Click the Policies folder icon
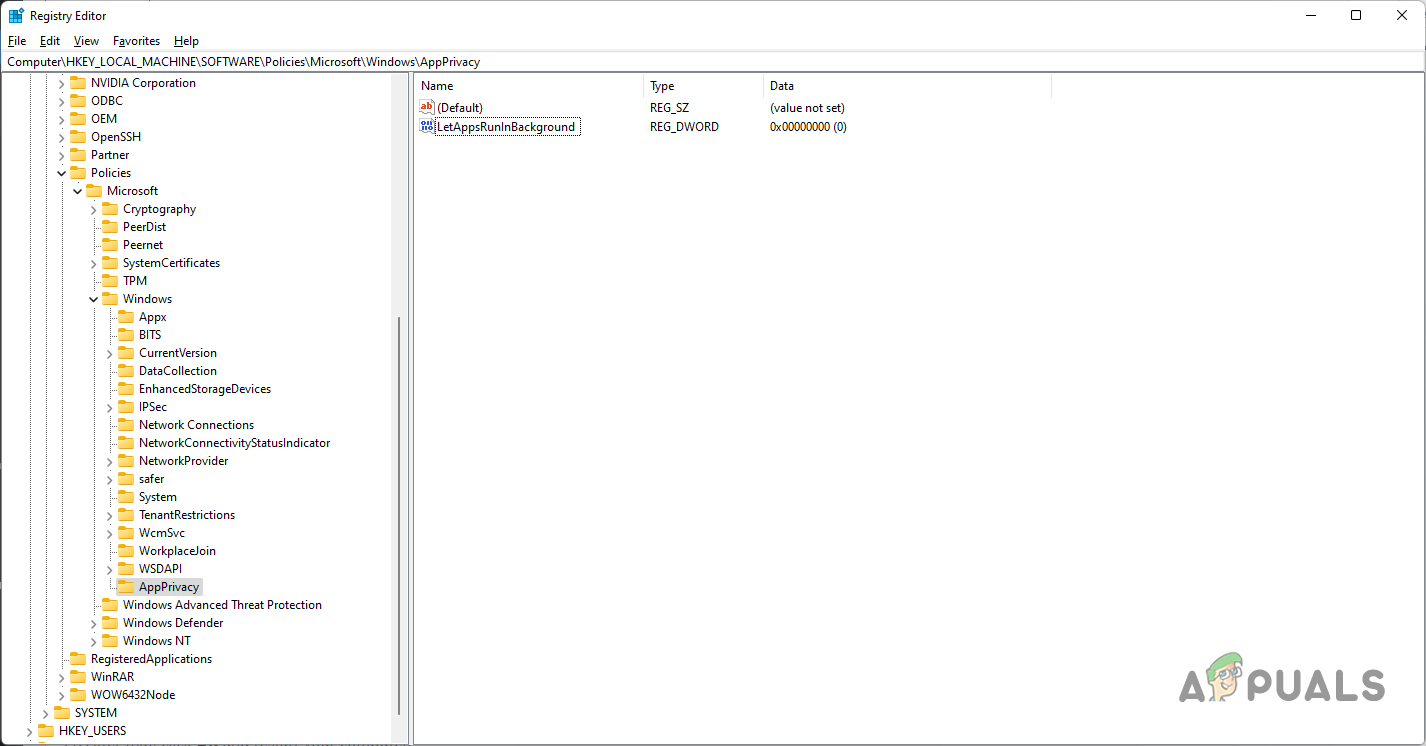Viewport: 1426px width, 746px height. tap(77, 173)
